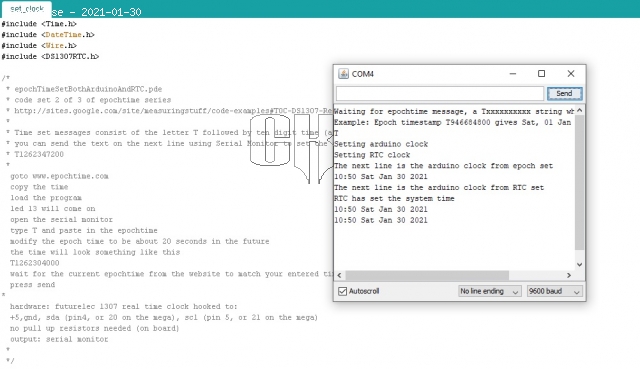Viewport: 640px width, 369px height.
Task: Click the 'T1262304000' line in the code
Action: tap(35, 263)
